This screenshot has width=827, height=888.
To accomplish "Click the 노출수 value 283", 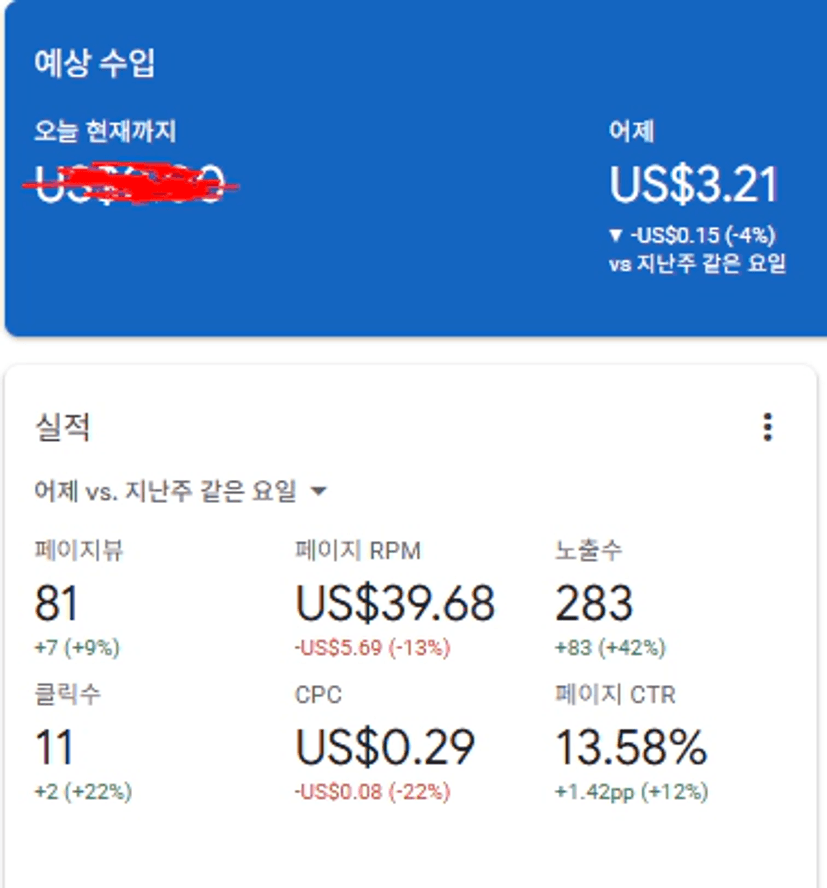I will pyautogui.click(x=594, y=603).
